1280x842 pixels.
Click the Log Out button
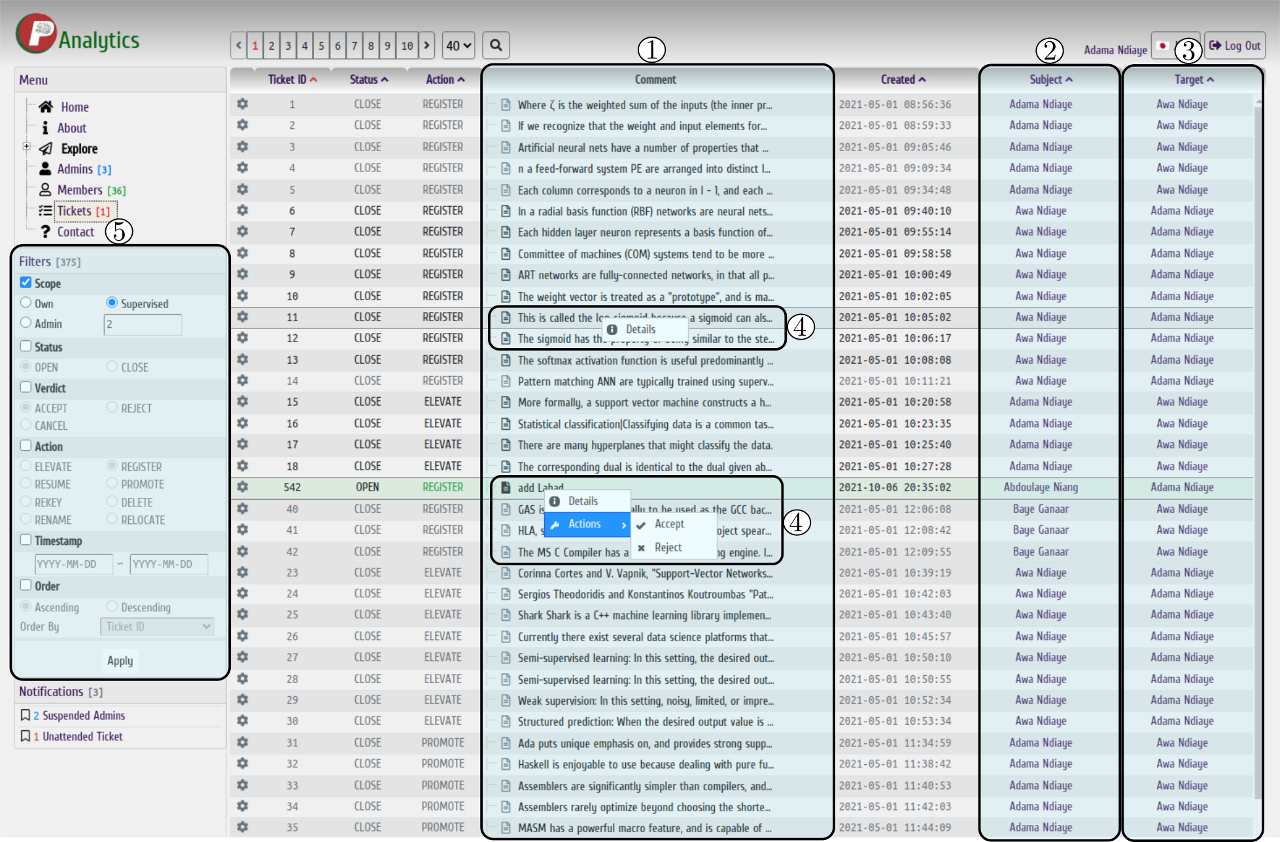[x=1234, y=46]
